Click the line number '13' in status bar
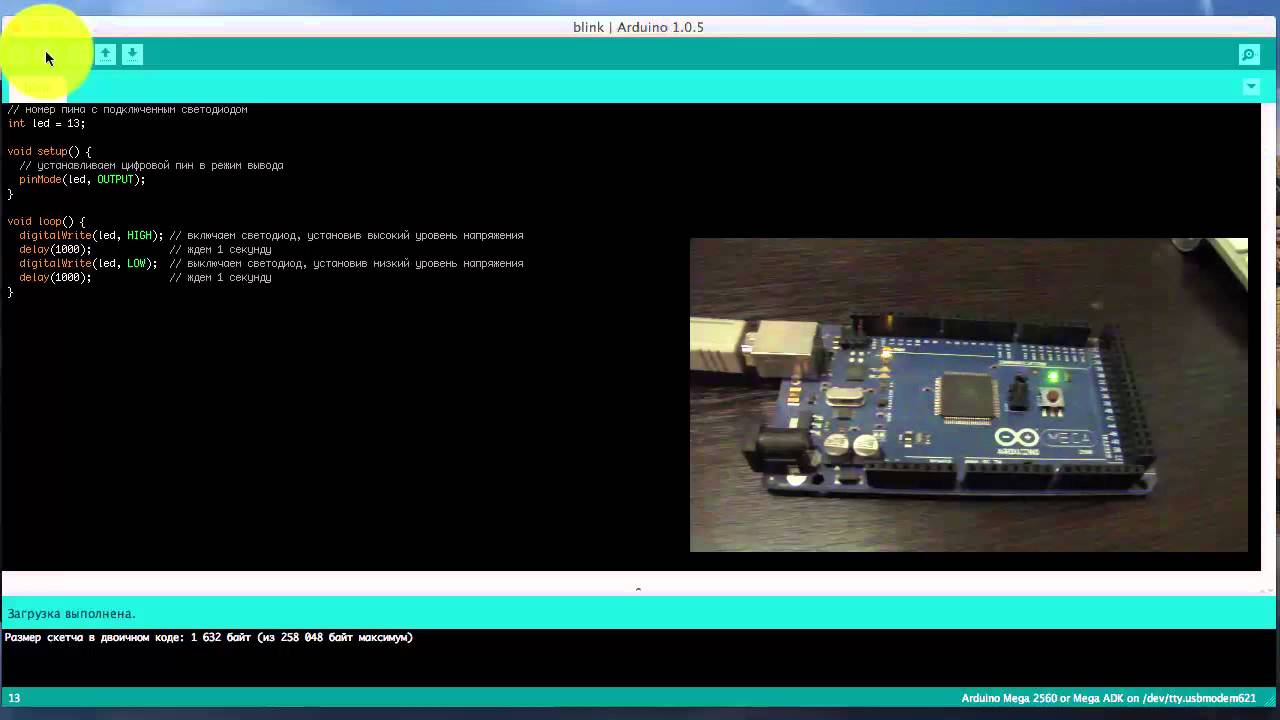The height and width of the screenshot is (720, 1280). pos(14,698)
